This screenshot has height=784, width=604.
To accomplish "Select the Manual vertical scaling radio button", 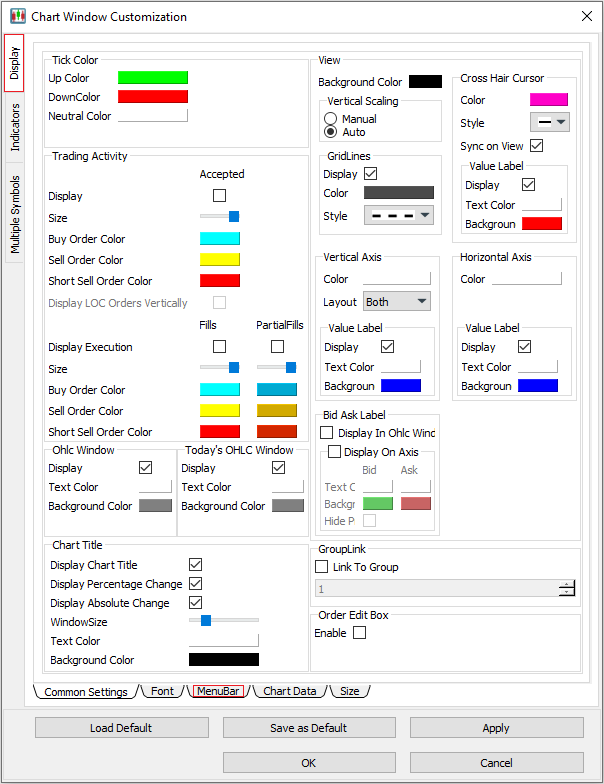I will [x=331, y=119].
